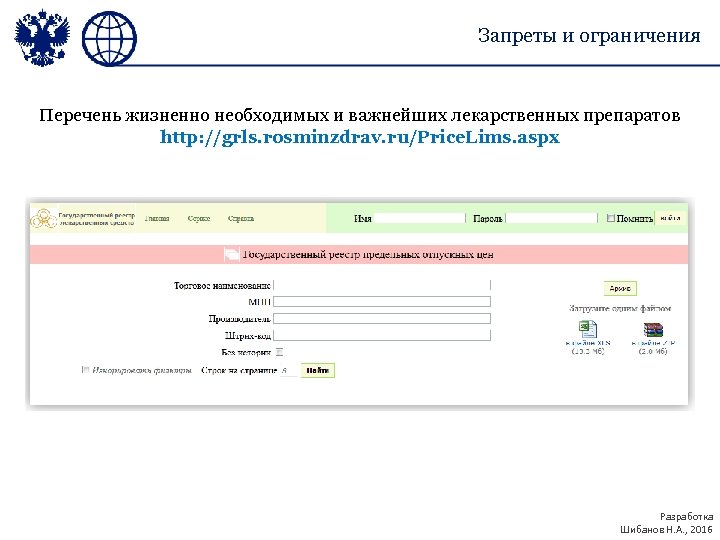The image size is (720, 540).
Task: Click the double-headed eagle emblem
Action: coord(42,39)
